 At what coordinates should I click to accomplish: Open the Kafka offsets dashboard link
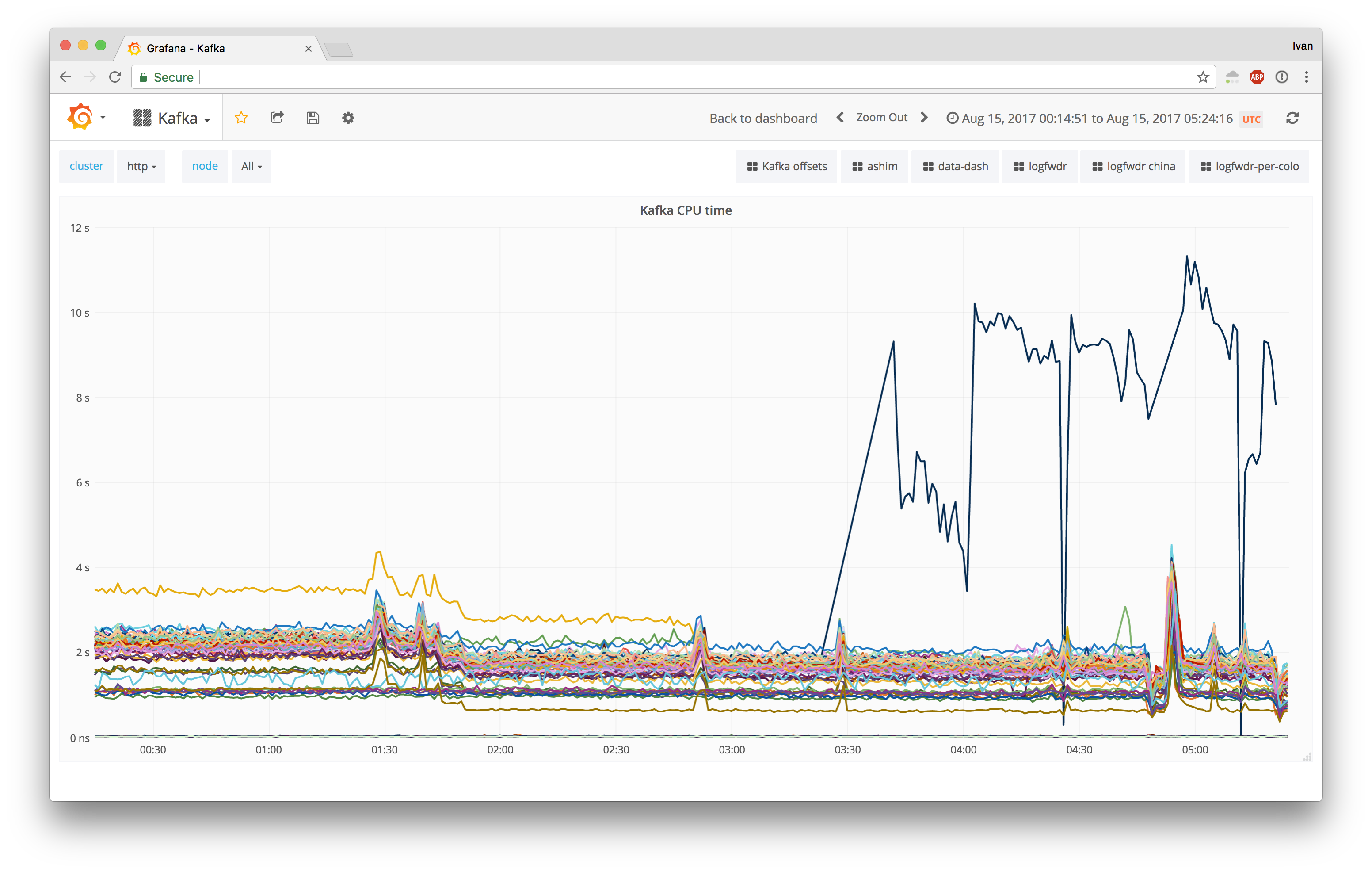pos(786,166)
